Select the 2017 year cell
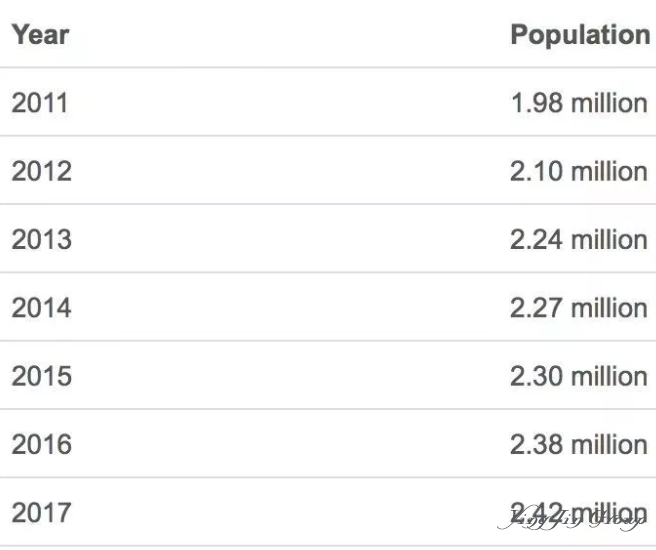 pos(41,512)
